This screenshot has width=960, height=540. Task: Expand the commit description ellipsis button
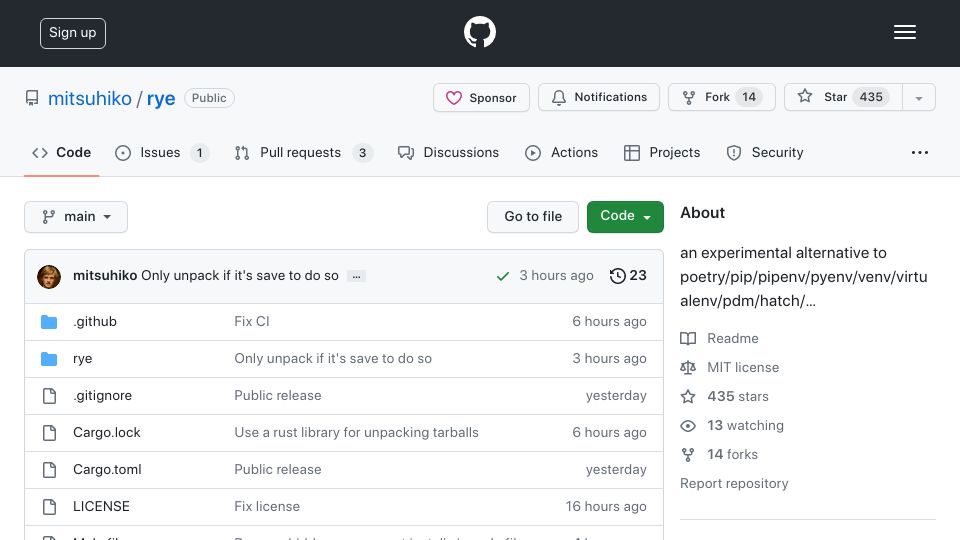click(x=356, y=276)
